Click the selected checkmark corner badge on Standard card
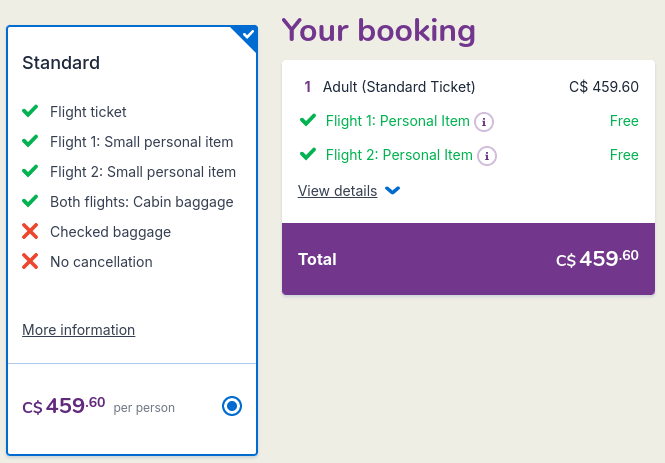The width and height of the screenshot is (665, 463). click(x=247, y=36)
